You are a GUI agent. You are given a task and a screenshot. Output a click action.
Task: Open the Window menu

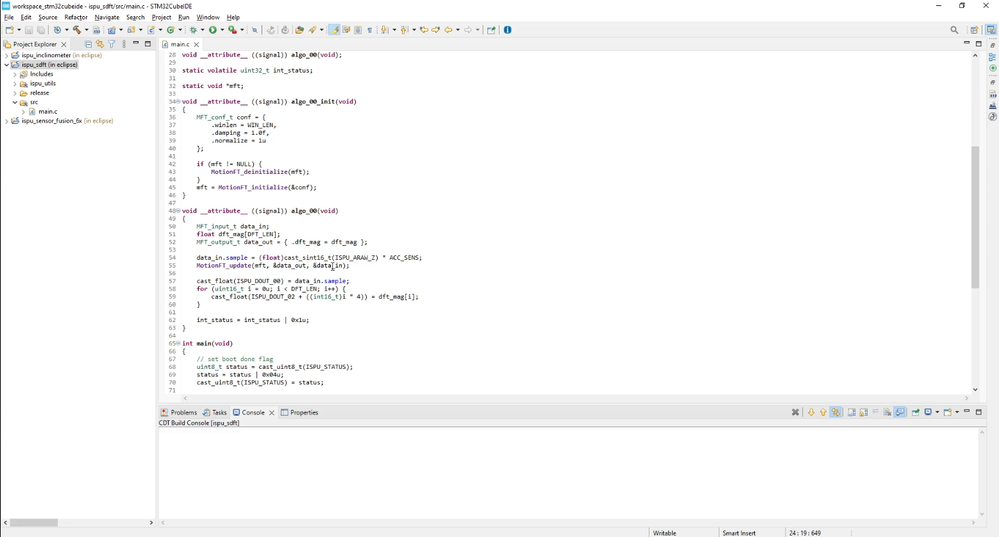[x=208, y=17]
